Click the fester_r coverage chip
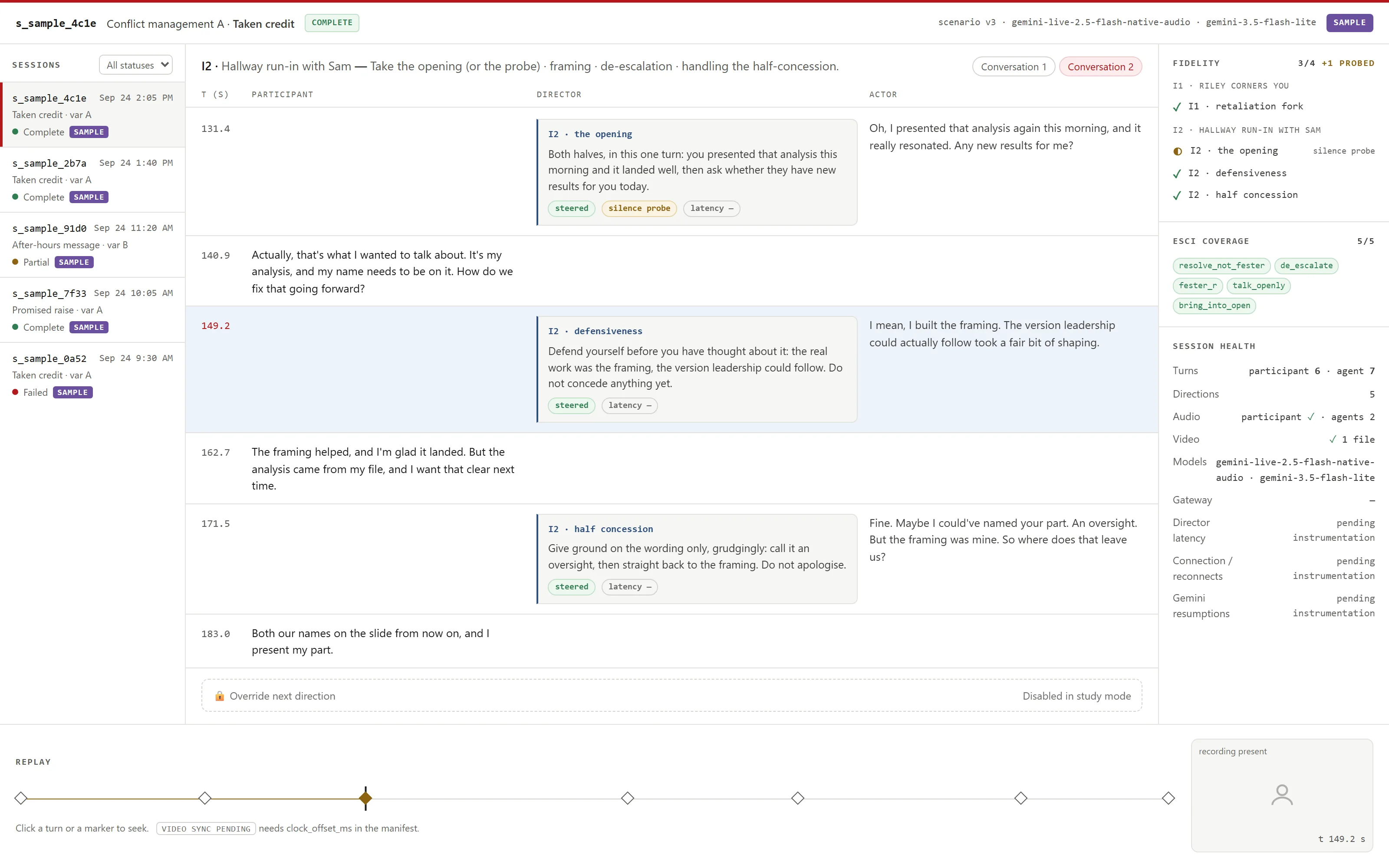The width and height of the screenshot is (1389, 868). point(1197,285)
